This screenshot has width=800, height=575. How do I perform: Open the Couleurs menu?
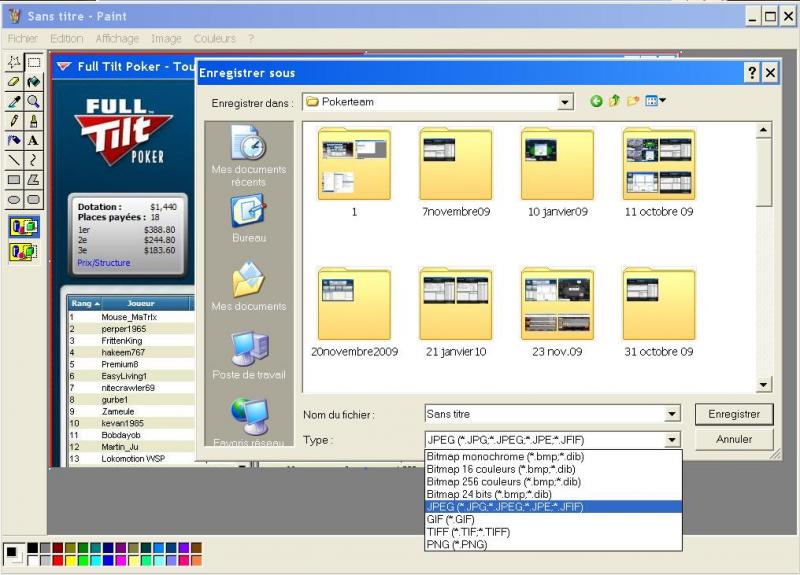(x=215, y=39)
